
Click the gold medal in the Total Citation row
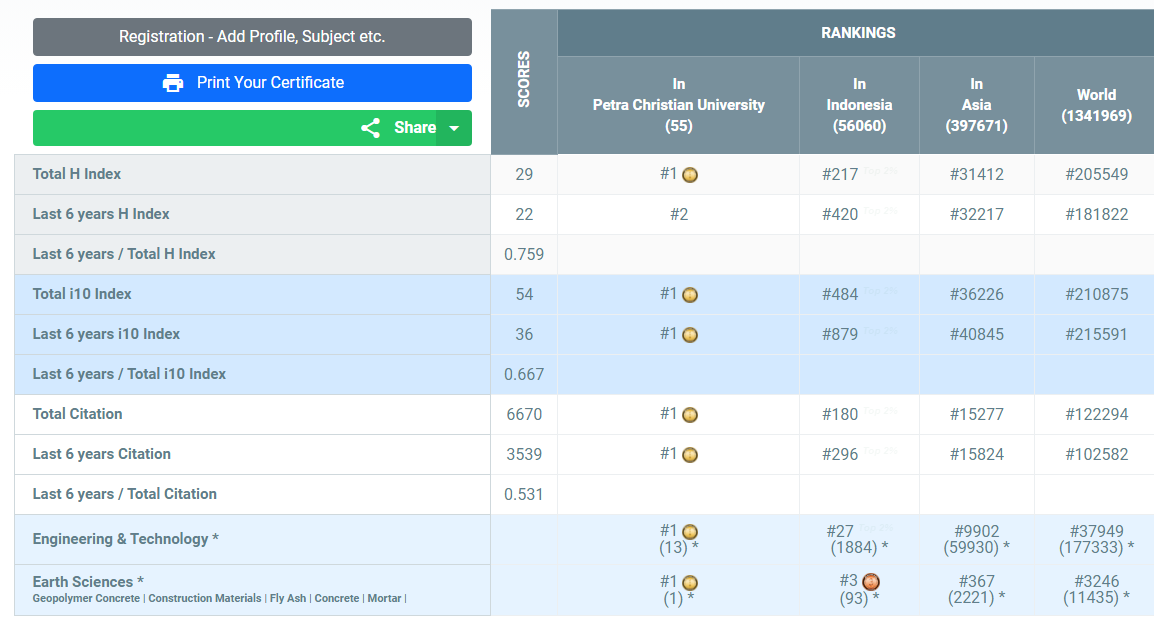(690, 415)
